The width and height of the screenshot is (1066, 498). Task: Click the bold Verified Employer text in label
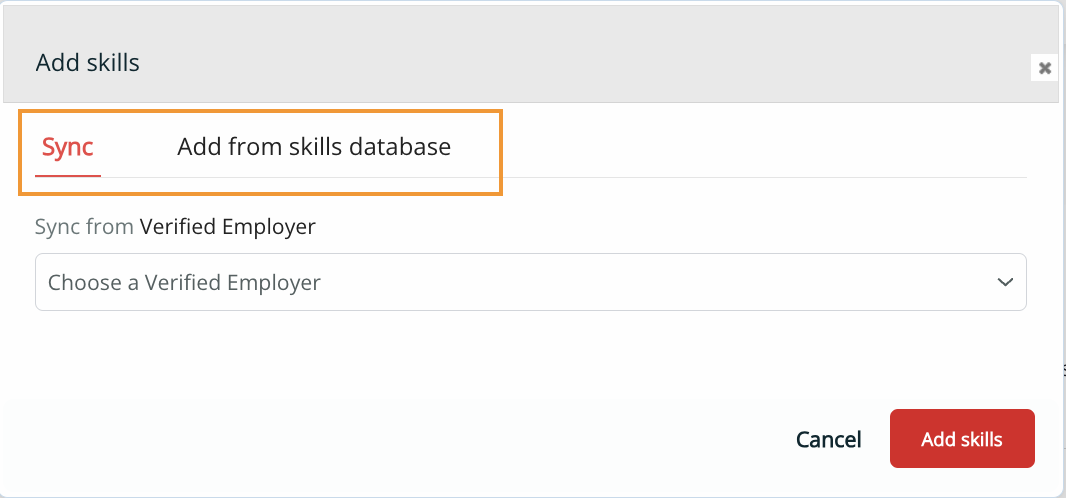pos(228,227)
